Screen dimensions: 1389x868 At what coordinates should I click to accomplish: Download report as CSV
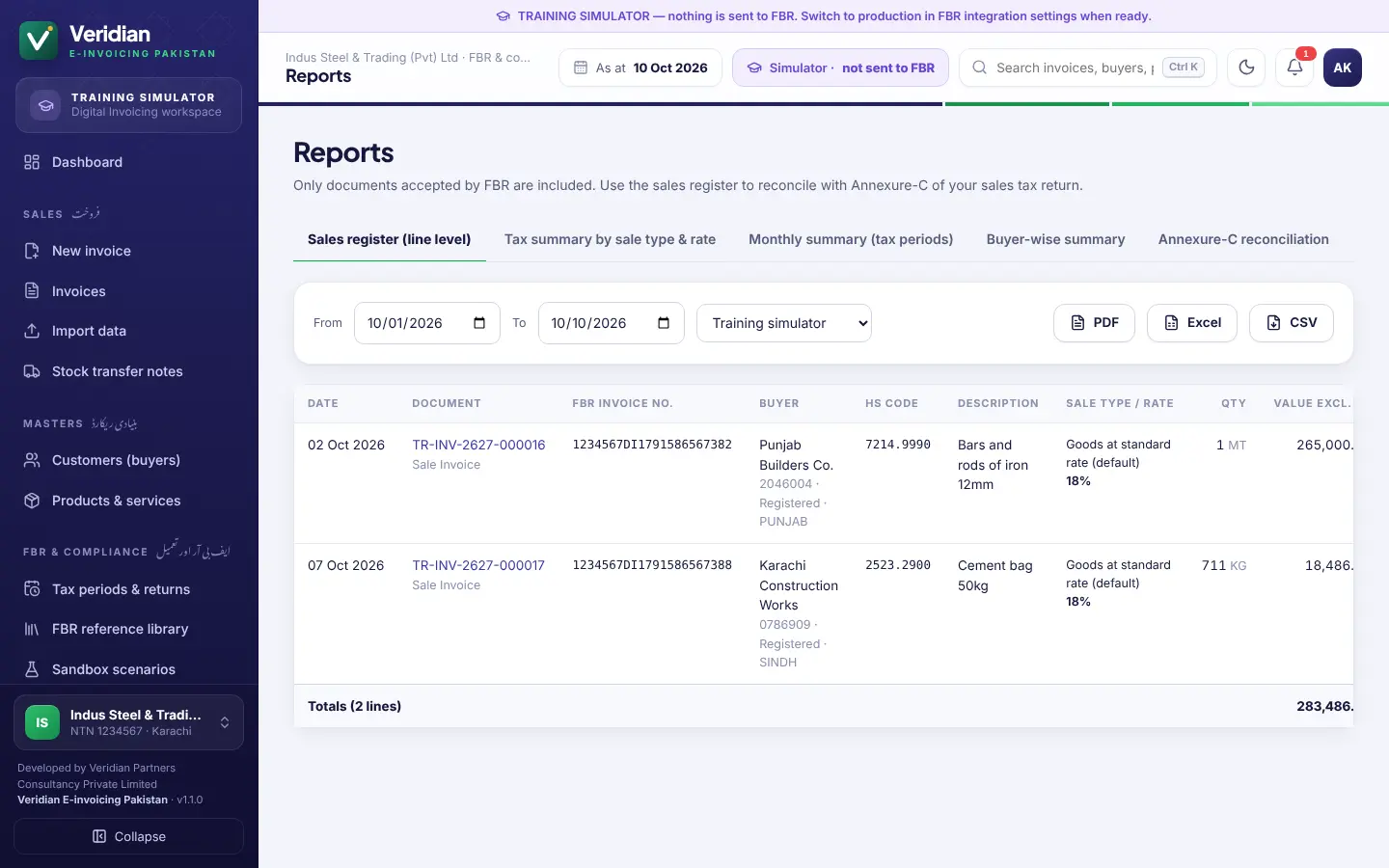coord(1292,323)
